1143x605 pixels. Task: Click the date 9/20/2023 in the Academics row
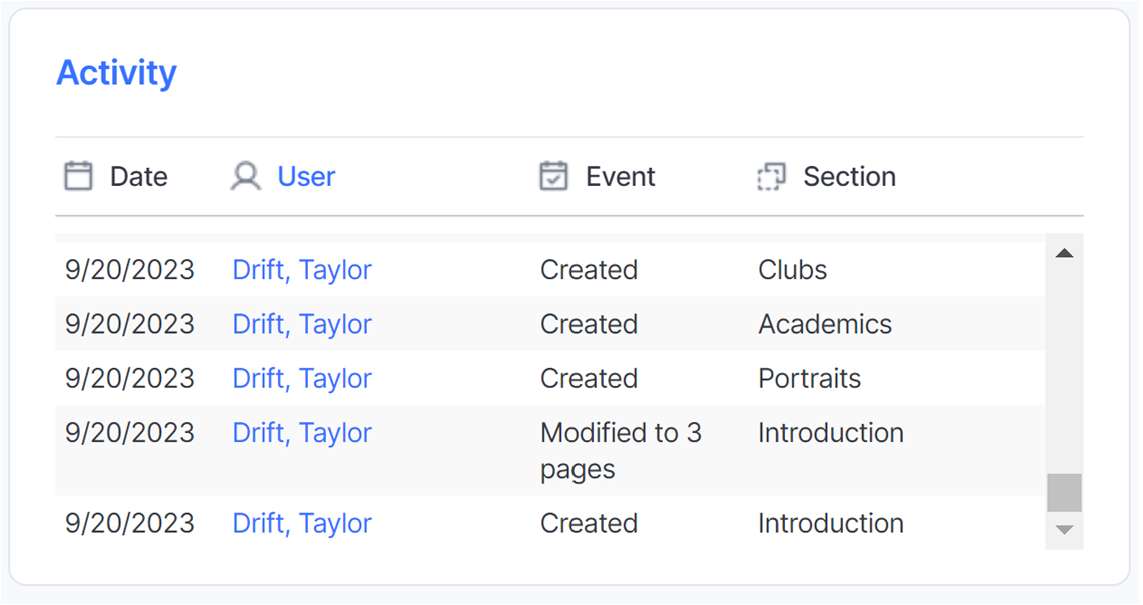[x=130, y=324]
